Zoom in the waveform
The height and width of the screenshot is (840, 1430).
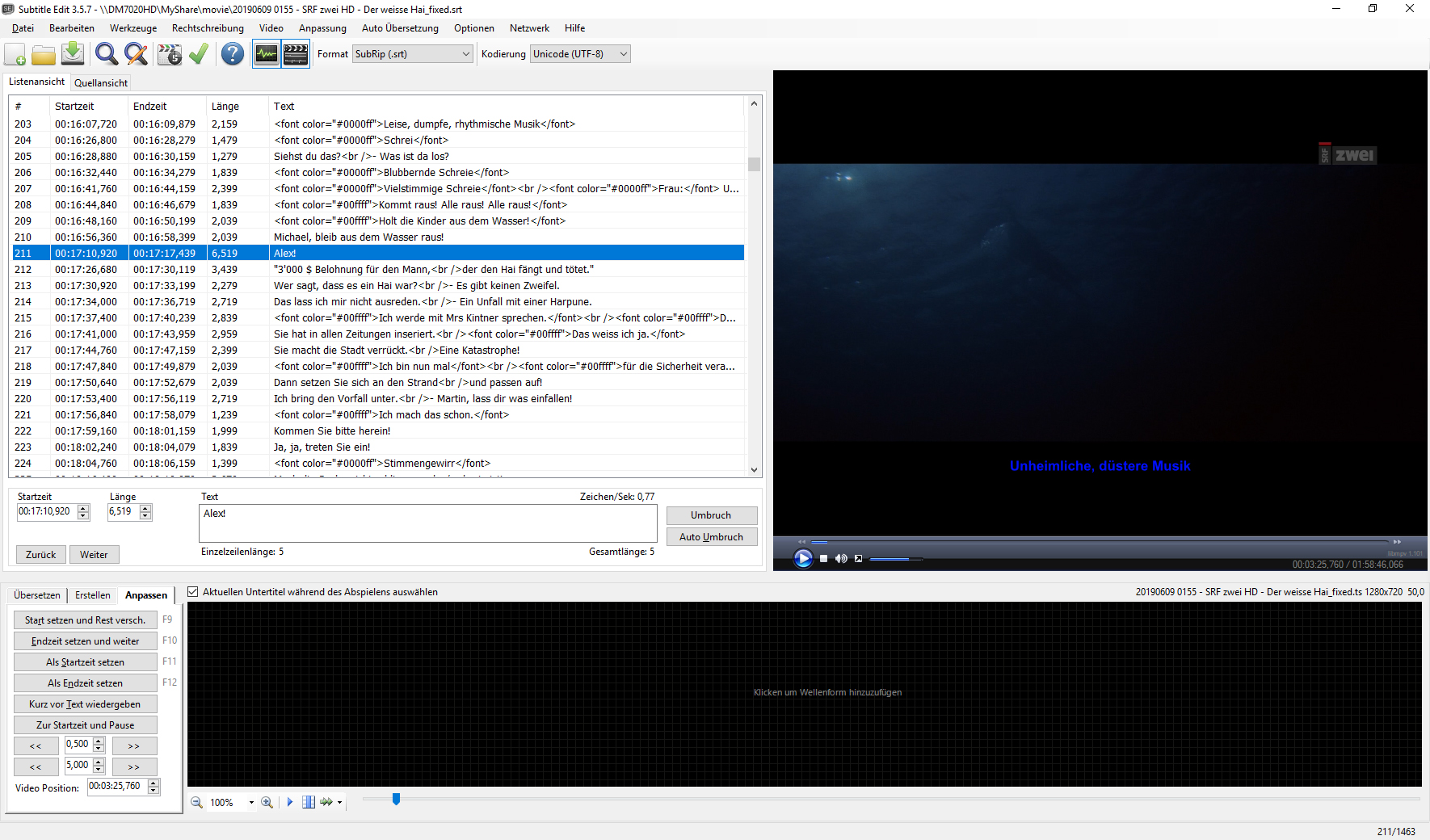pyautogui.click(x=267, y=802)
